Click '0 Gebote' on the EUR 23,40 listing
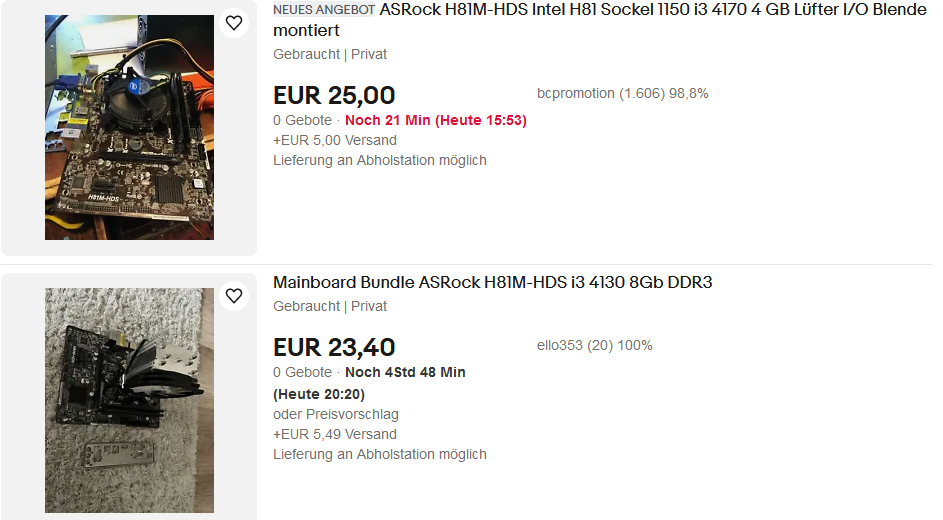 [x=302, y=372]
